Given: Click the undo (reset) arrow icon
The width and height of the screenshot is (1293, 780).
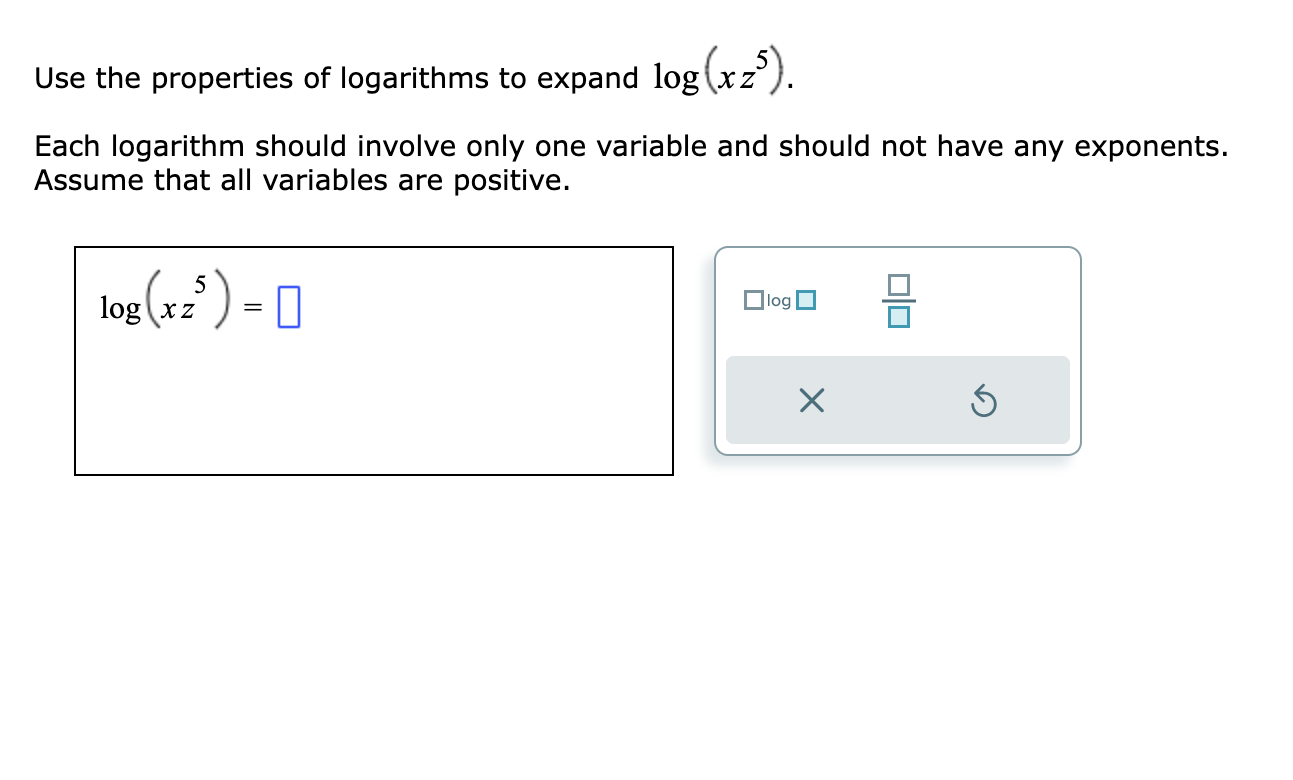Looking at the screenshot, I should point(984,400).
